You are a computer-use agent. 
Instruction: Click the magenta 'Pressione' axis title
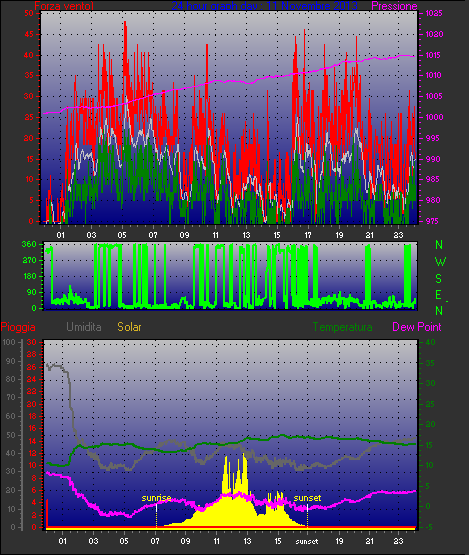[394, 6]
